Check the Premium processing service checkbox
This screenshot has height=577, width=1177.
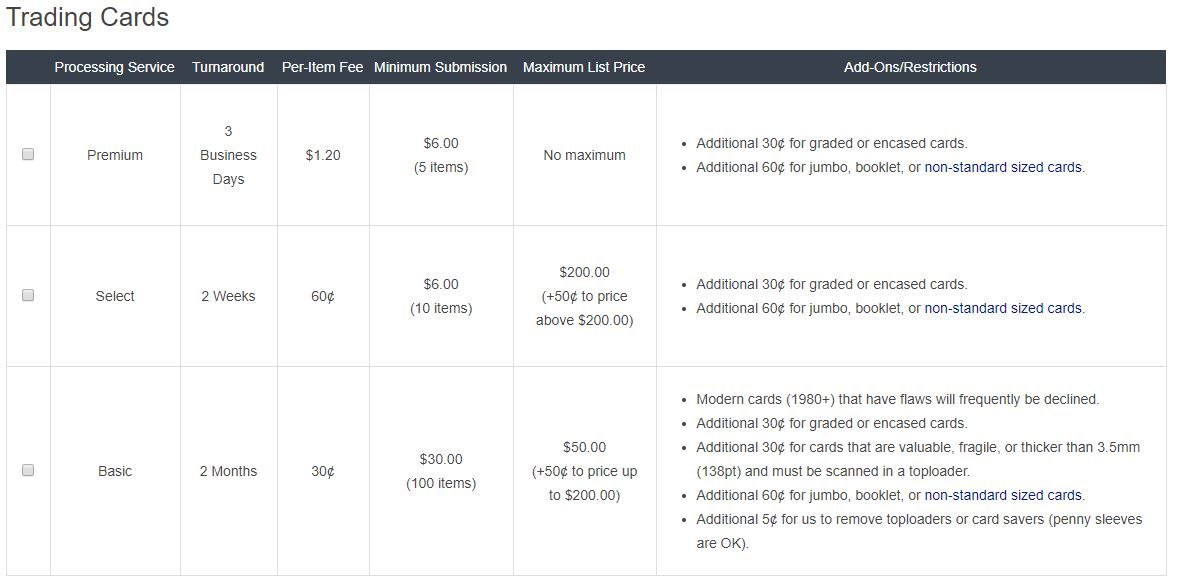point(28,155)
